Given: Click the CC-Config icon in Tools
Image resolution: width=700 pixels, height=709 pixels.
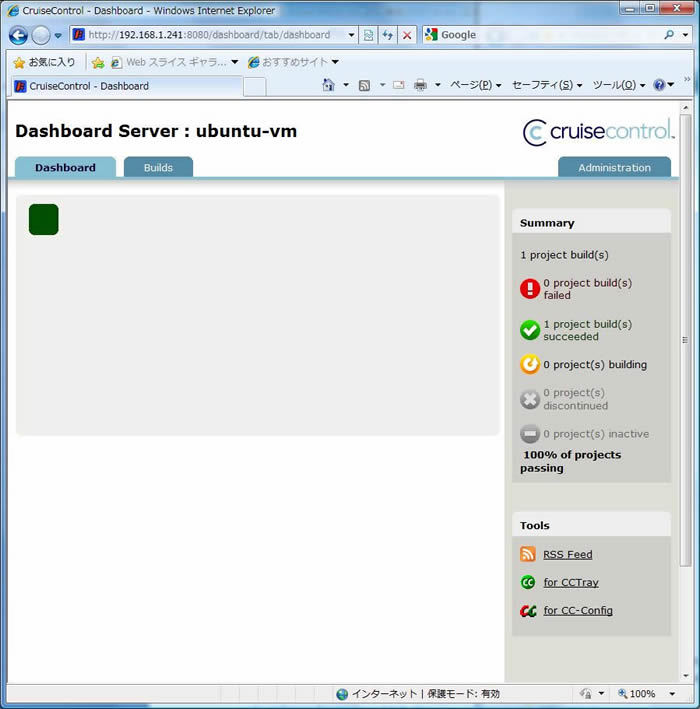Looking at the screenshot, I should coord(528,610).
